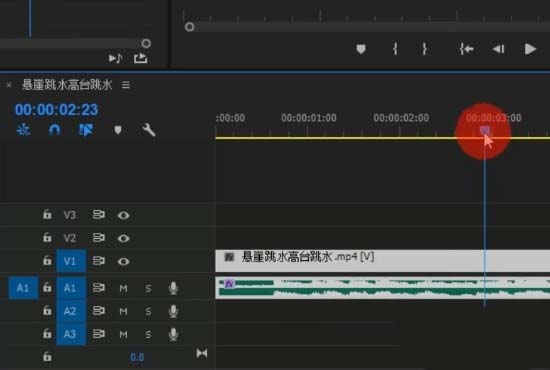
Task: Select the 悬崖跳水高台跳水.mp4 video clip on V1
Action: point(382,261)
